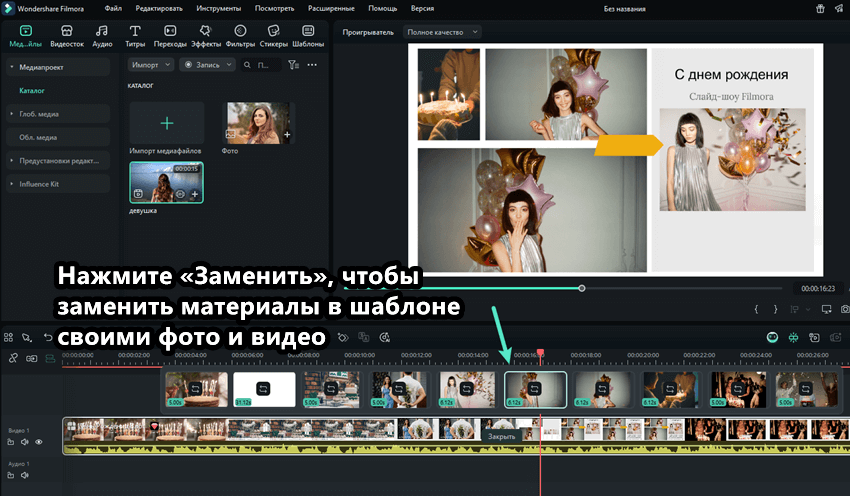Viewport: 850px width, 496px height.
Task: Toggle the green track-stack icon left of ruler
Action: pyautogui.click(x=50, y=358)
